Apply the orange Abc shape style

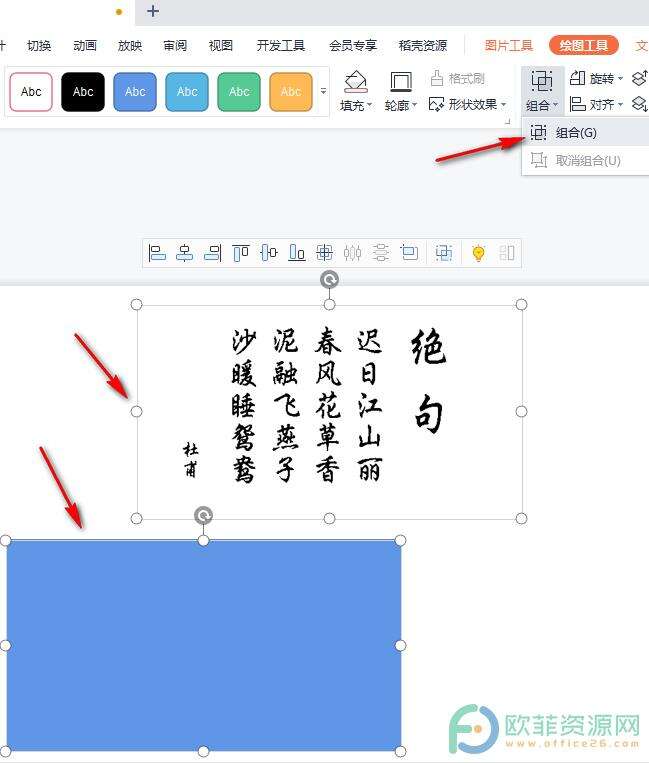tap(291, 91)
